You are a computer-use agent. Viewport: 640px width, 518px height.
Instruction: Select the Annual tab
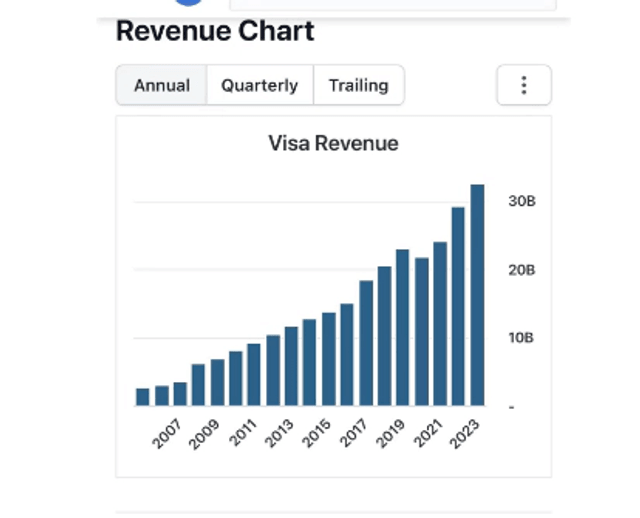(x=162, y=85)
